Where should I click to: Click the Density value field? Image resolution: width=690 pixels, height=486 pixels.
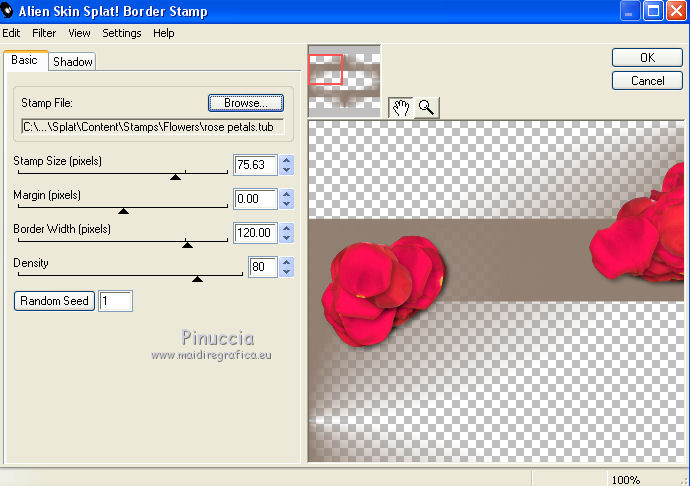coord(263,267)
